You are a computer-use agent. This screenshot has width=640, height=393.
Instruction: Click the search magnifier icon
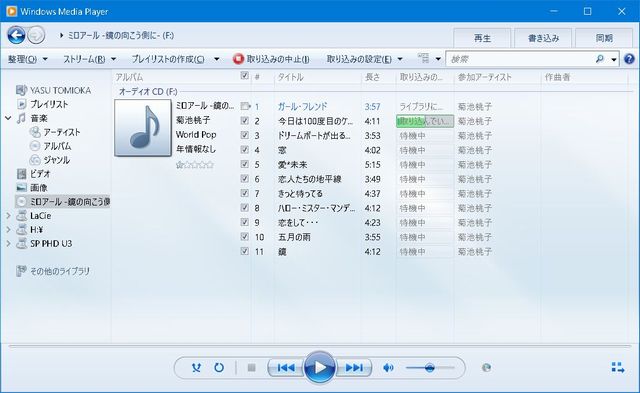[x=600, y=59]
